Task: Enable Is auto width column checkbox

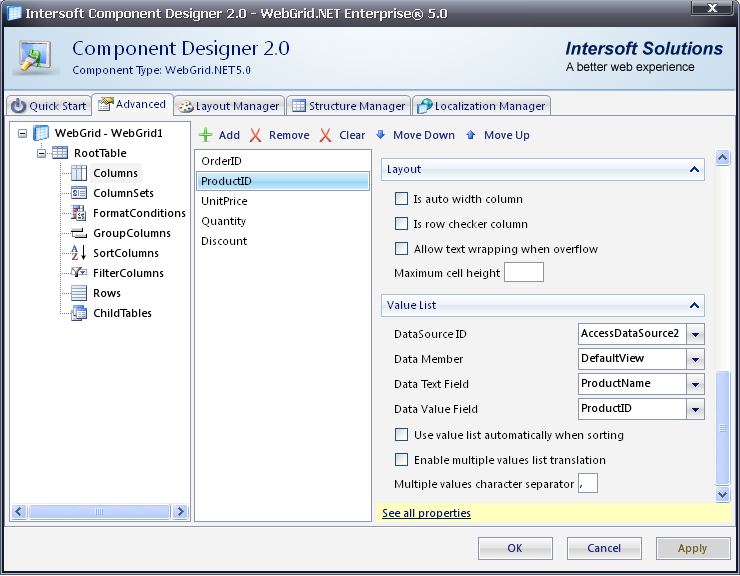Action: pos(401,199)
